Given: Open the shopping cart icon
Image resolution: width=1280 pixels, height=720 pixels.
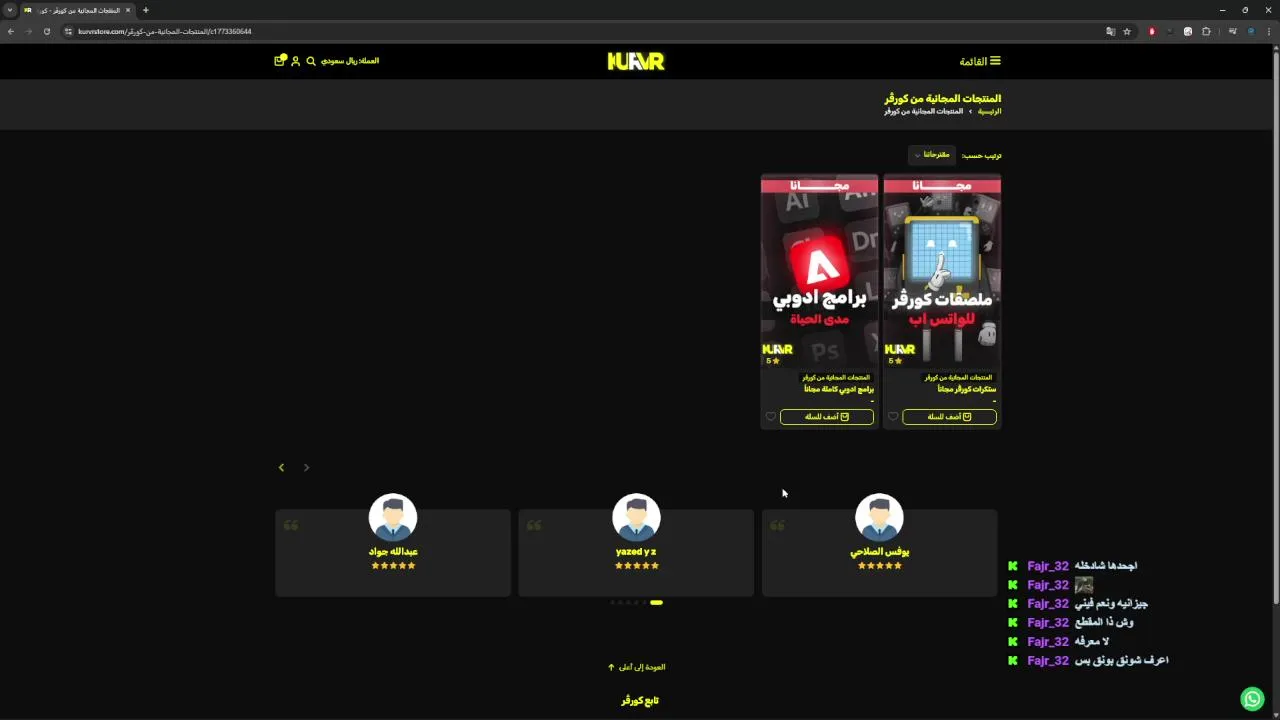Looking at the screenshot, I should [x=280, y=61].
